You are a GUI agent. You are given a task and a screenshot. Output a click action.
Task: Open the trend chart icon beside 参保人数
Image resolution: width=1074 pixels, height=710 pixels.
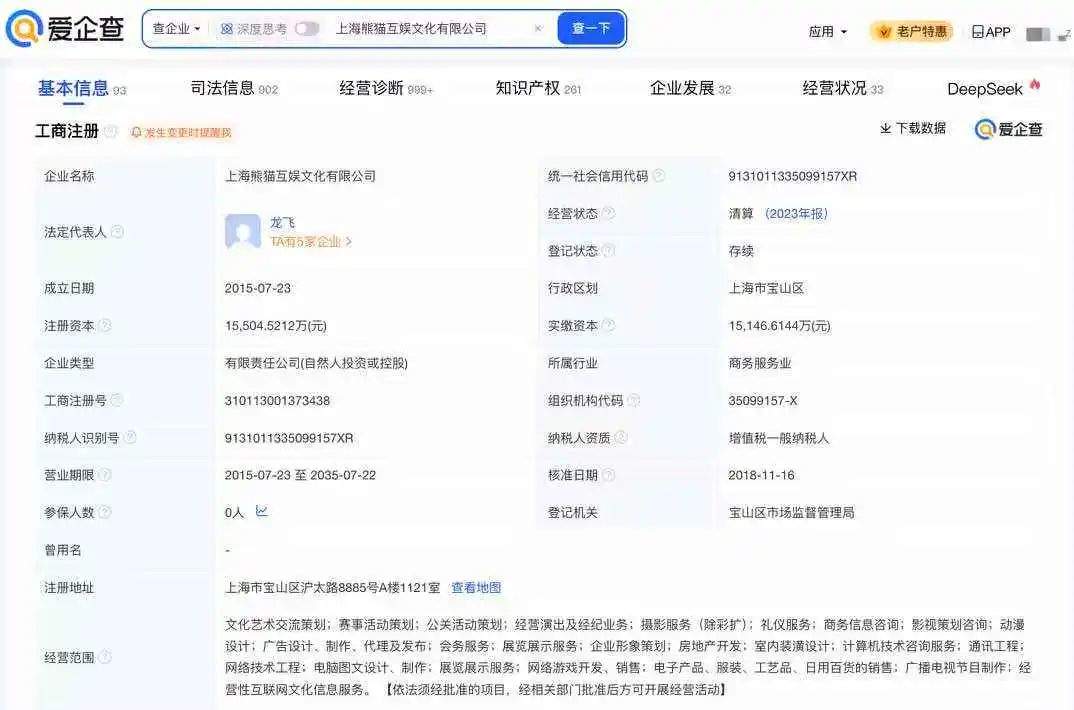[263, 512]
